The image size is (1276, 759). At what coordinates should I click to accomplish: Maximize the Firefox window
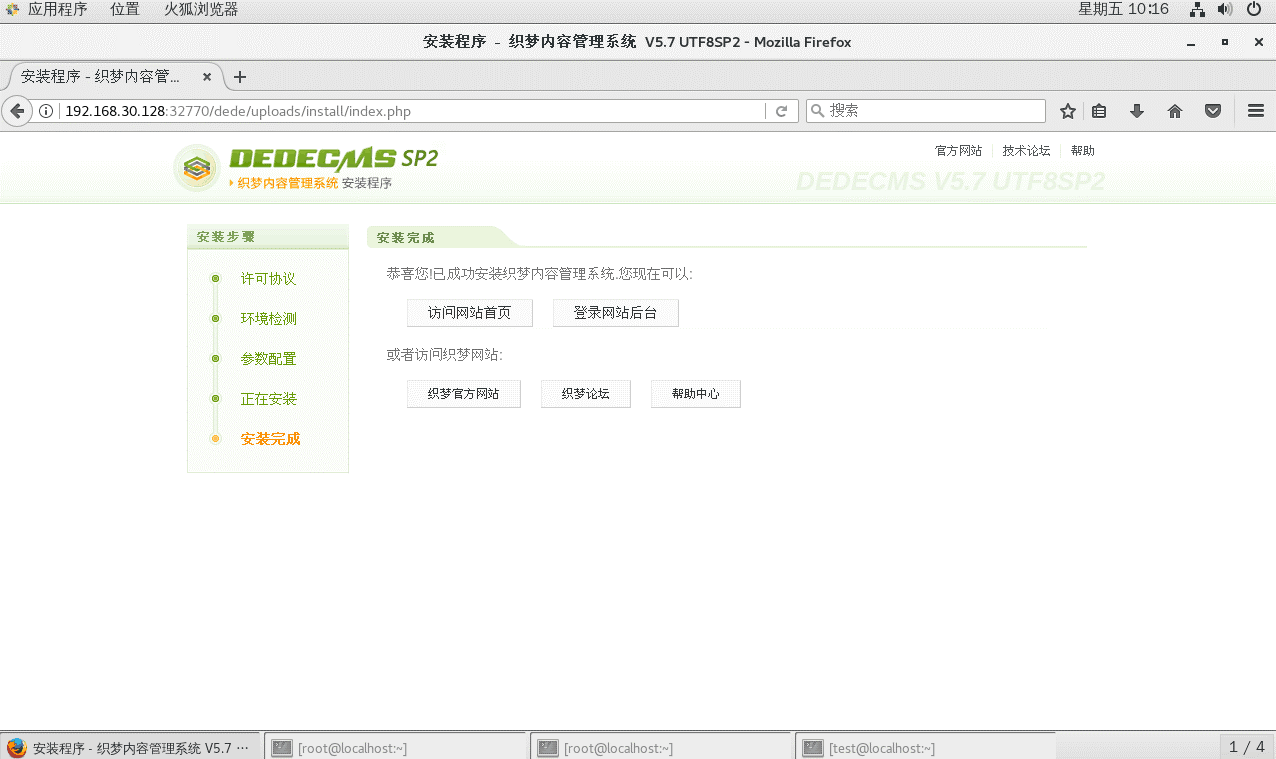coord(1224,42)
